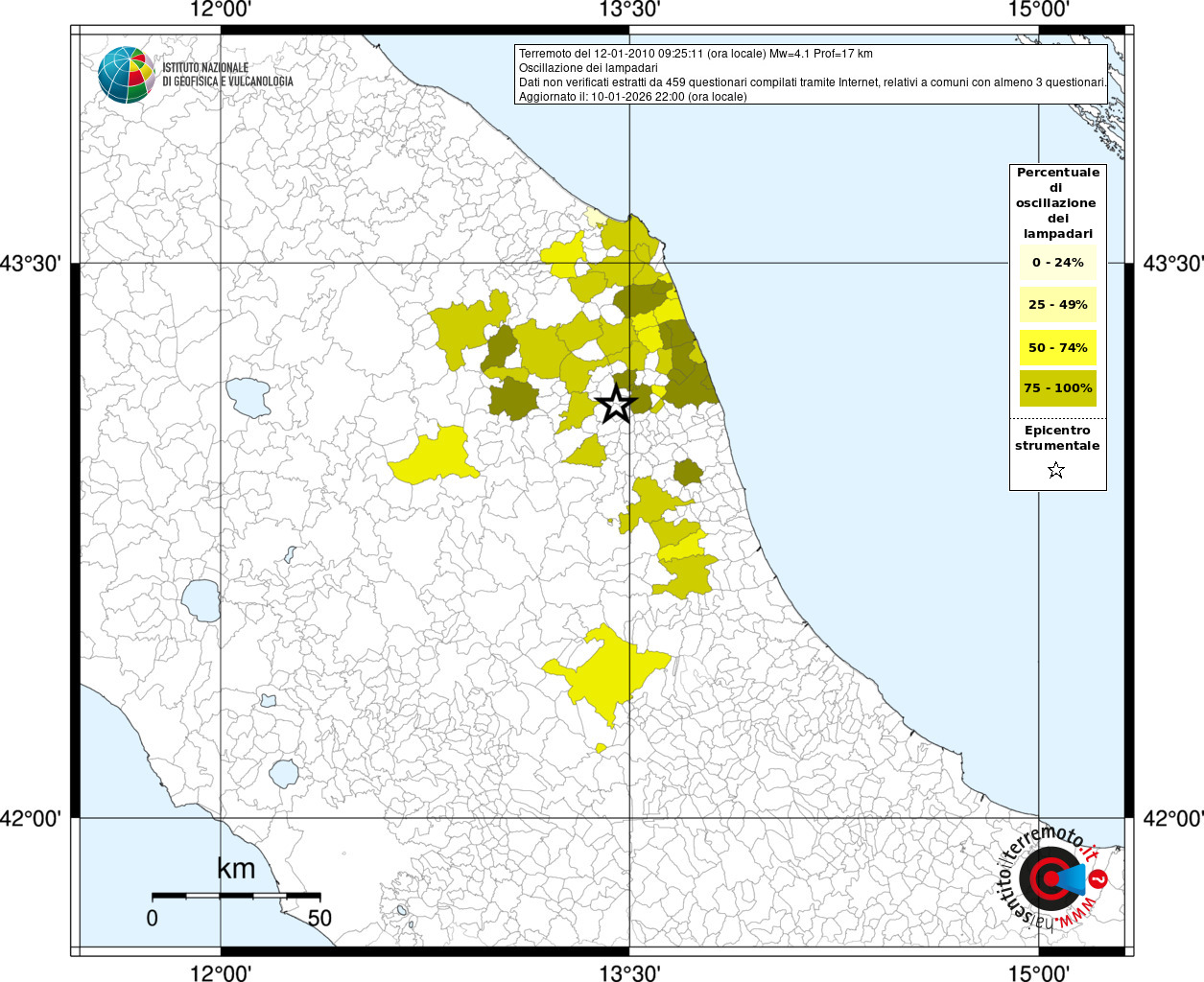Viewport: 1204px width, 982px height.
Task: Click the 'Percentuale di oscillazione dei lampadari' title
Action: click(x=1057, y=202)
